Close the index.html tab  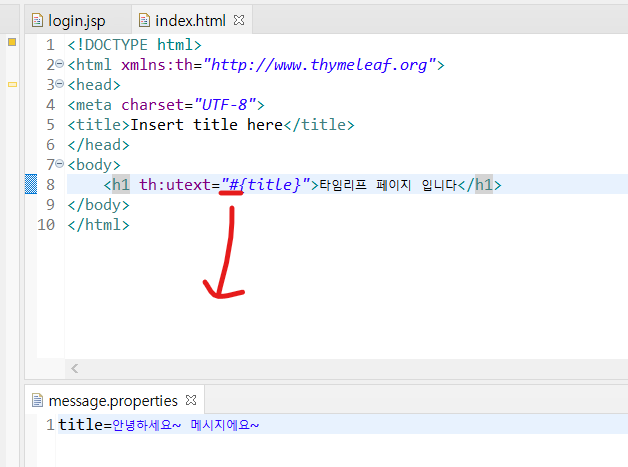[x=239, y=20]
